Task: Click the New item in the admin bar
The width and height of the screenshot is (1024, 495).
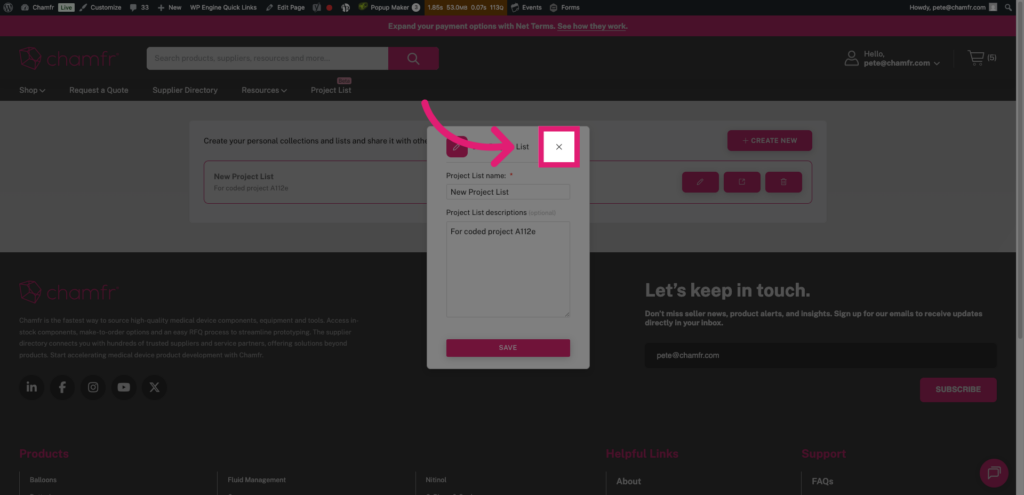Action: click(x=169, y=7)
